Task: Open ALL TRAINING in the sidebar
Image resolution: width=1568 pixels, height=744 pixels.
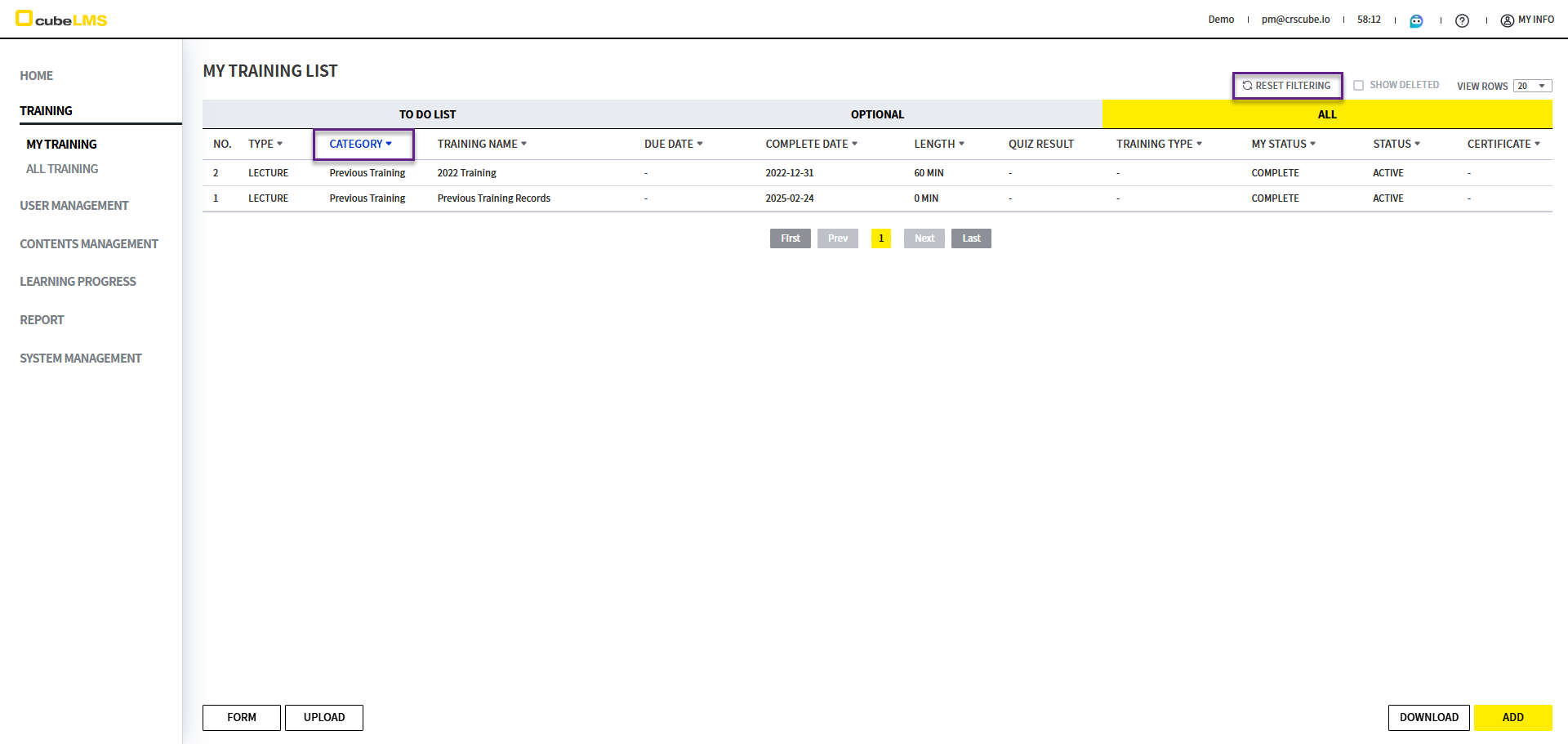Action: click(62, 169)
